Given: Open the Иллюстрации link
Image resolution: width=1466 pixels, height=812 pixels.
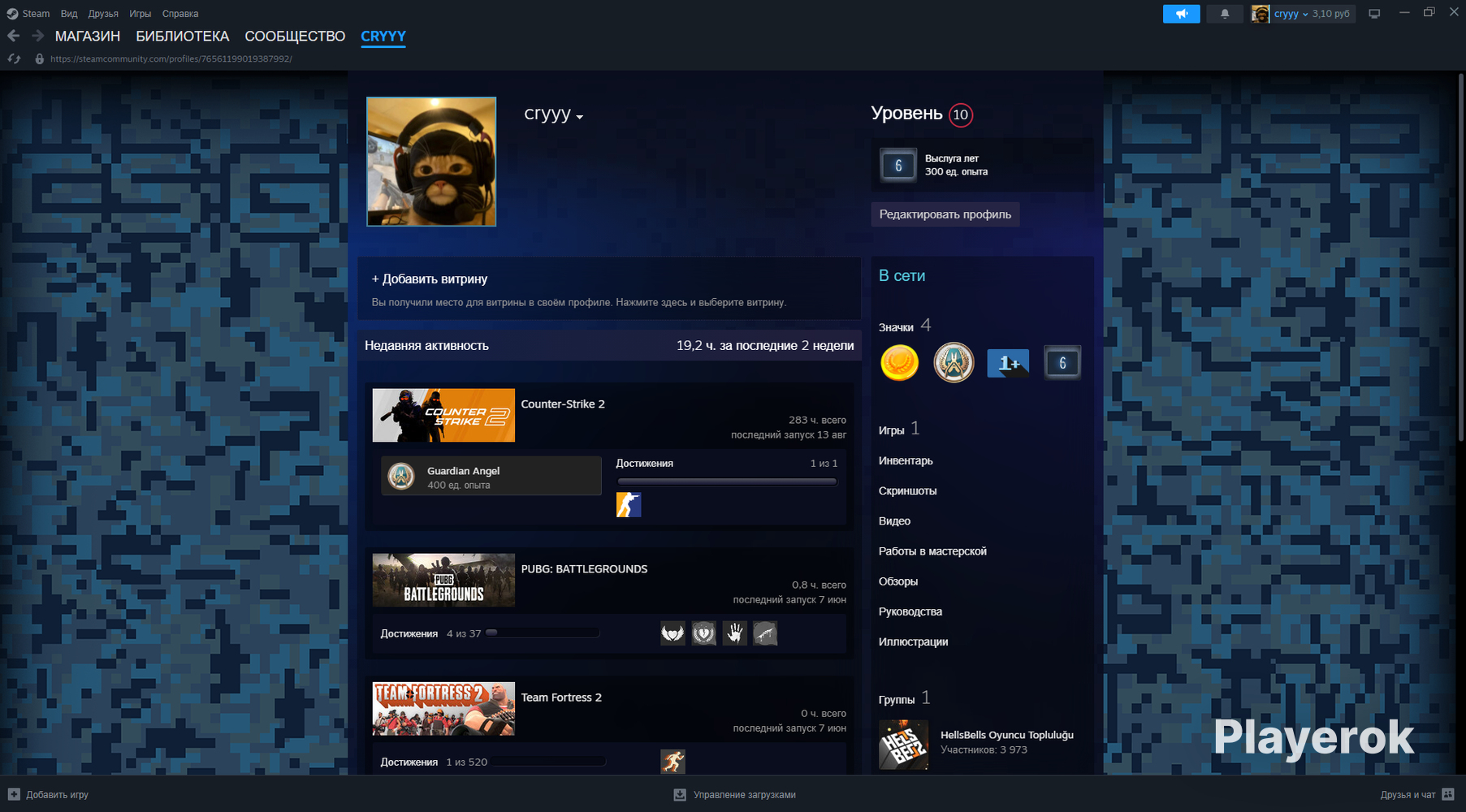Looking at the screenshot, I should pyautogui.click(x=913, y=641).
